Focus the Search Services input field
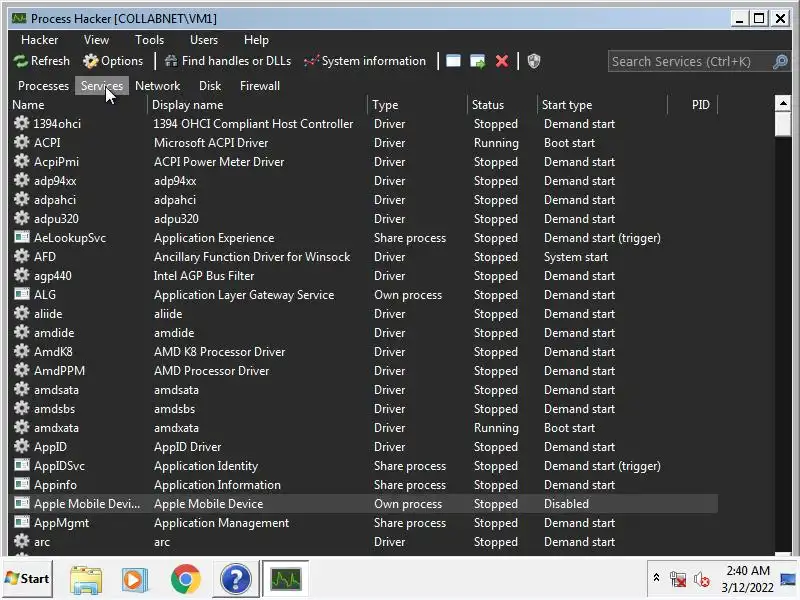Image resolution: width=800 pixels, height=600 pixels. click(x=690, y=62)
